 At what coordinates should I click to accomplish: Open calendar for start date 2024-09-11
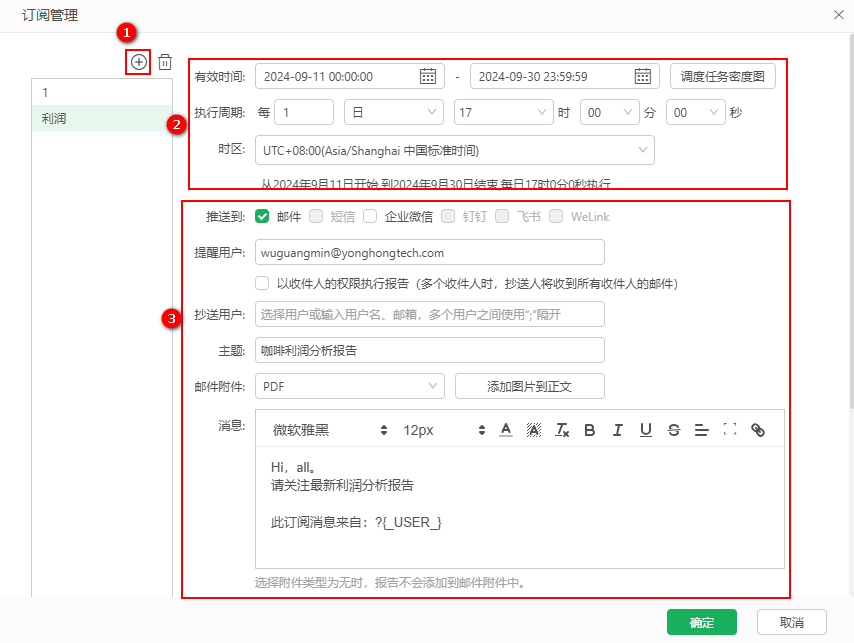pyautogui.click(x=428, y=76)
